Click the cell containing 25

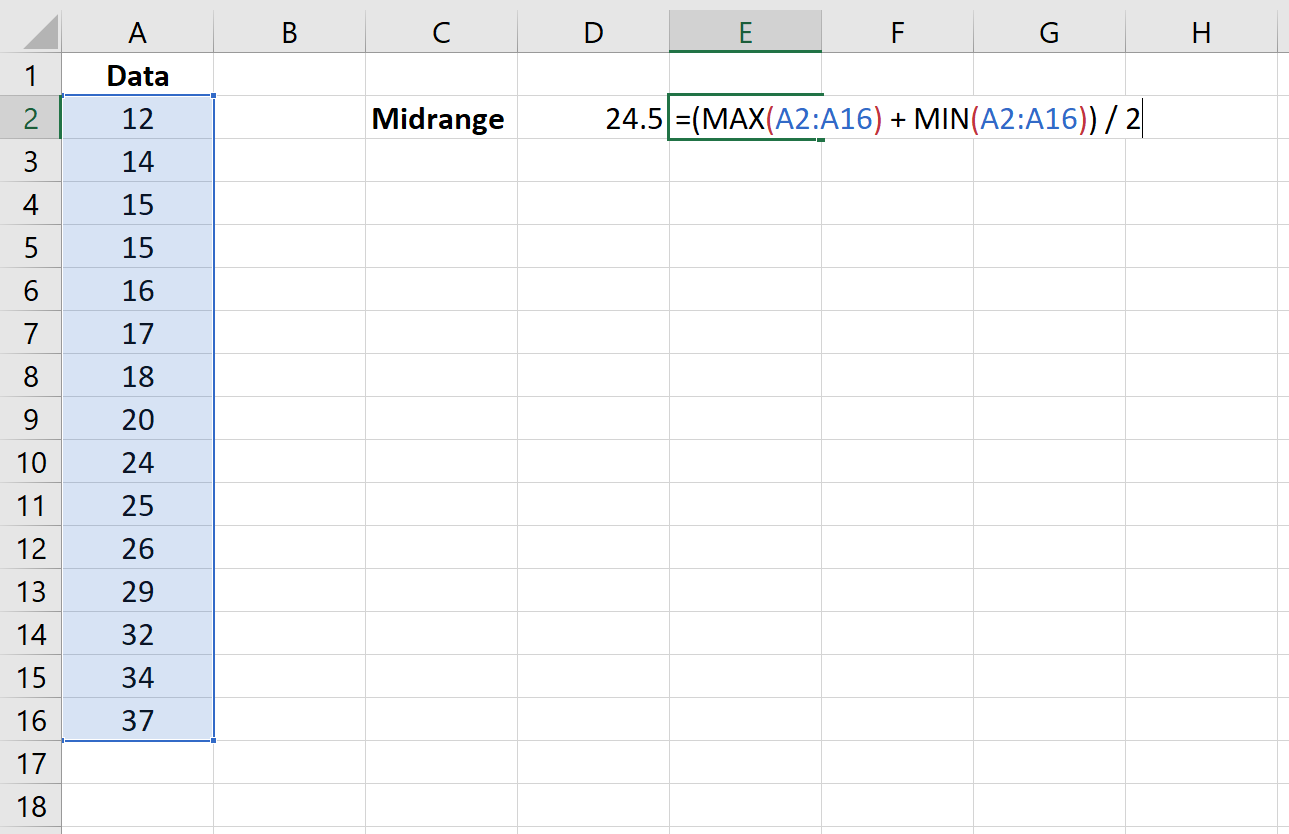(138, 505)
